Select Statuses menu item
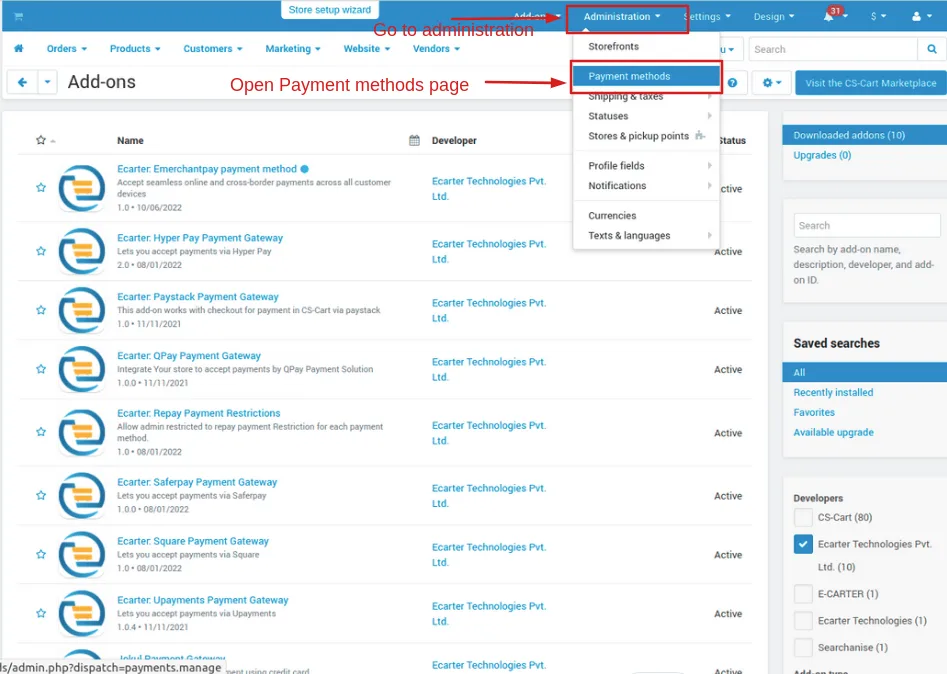Image resolution: width=947 pixels, height=674 pixels. click(646, 116)
